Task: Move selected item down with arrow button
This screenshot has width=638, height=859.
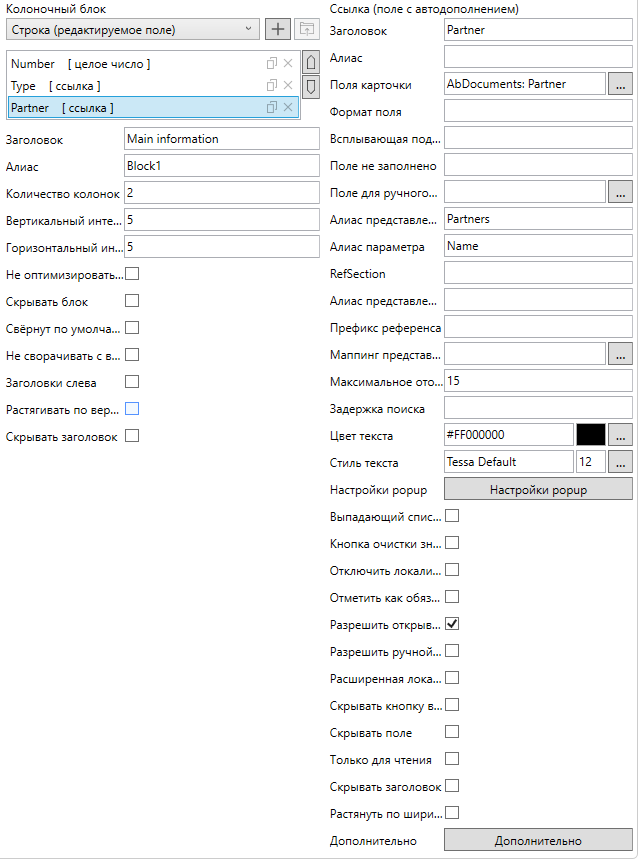Action: coord(310,87)
